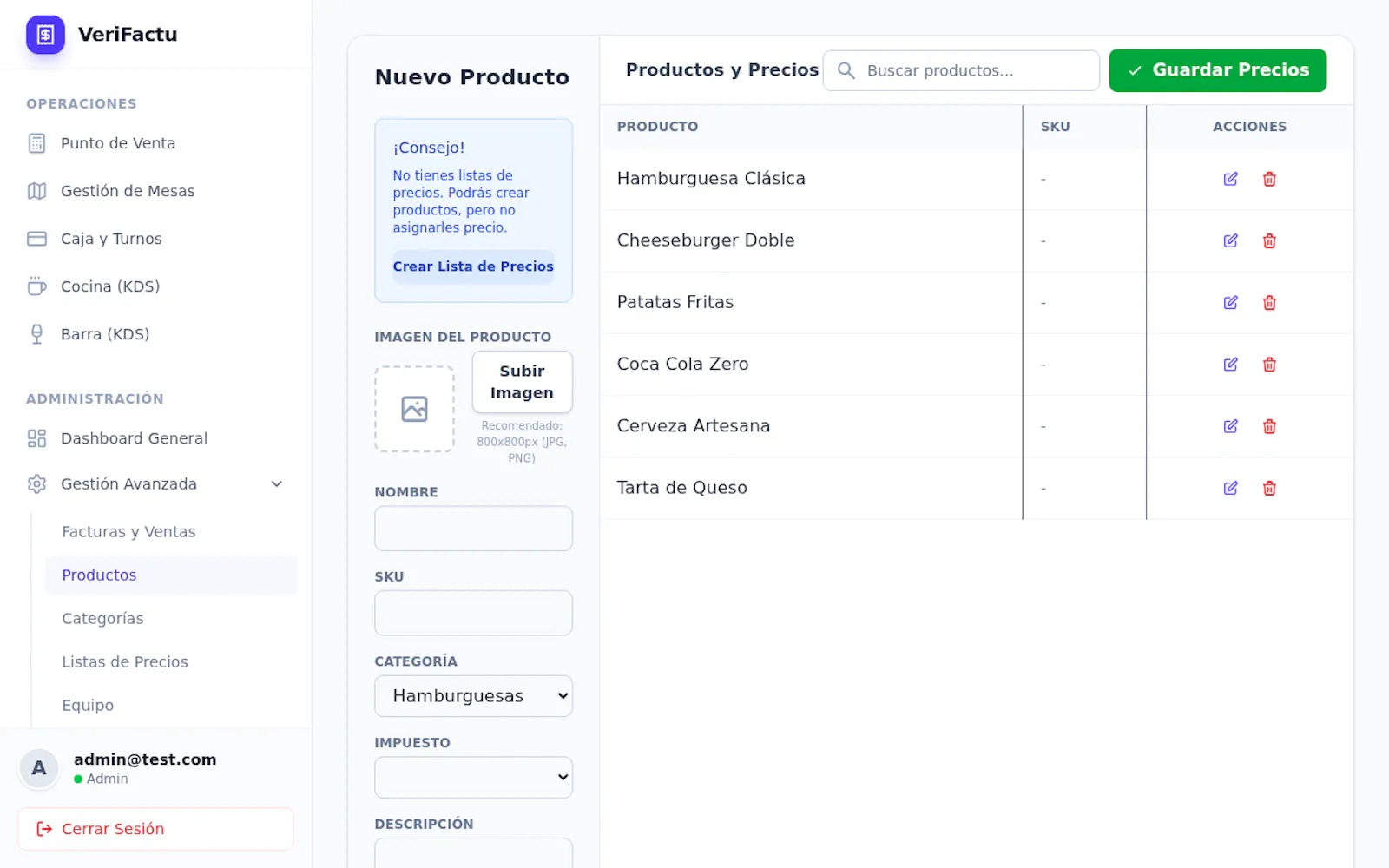Delete the Hamburguesa Clásica product
The image size is (1389, 868).
point(1269,179)
